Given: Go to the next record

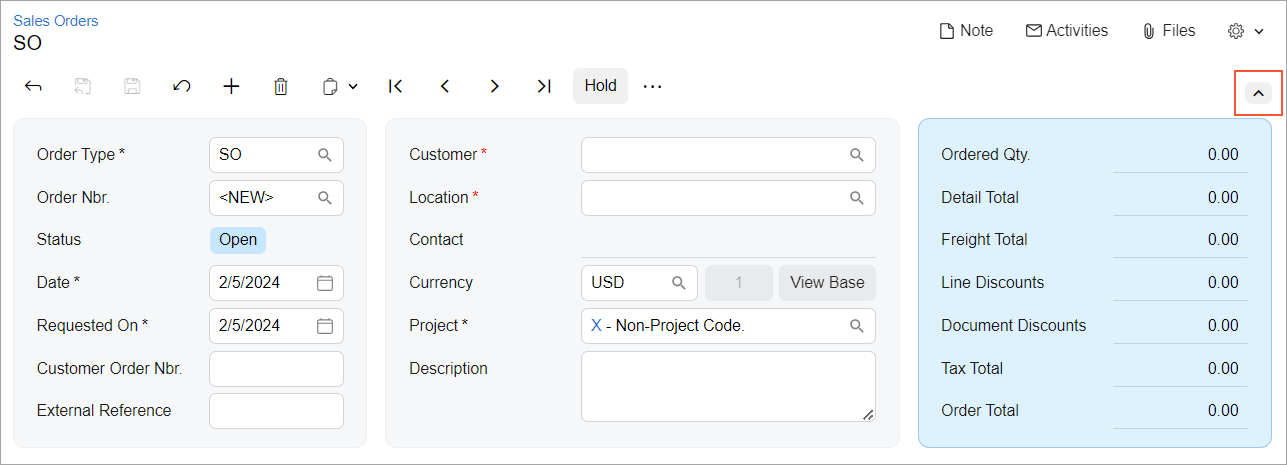Looking at the screenshot, I should (x=494, y=86).
